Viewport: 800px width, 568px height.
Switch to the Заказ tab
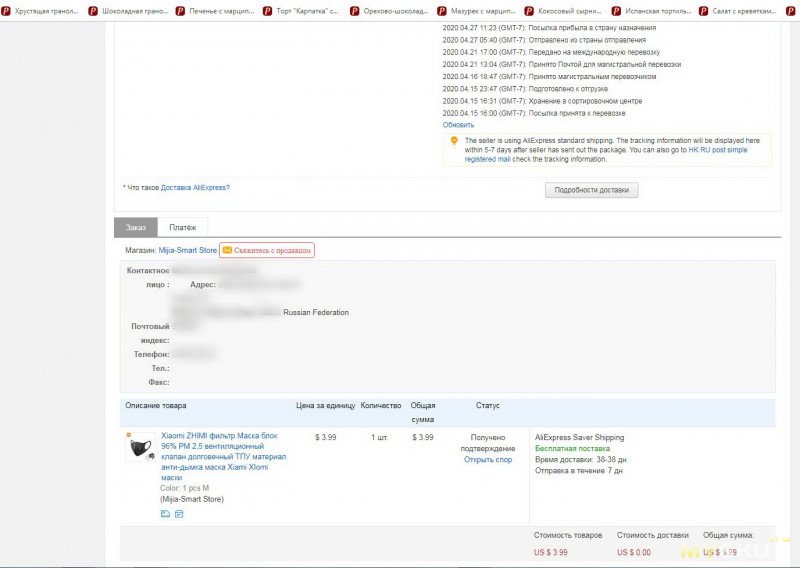click(x=135, y=228)
